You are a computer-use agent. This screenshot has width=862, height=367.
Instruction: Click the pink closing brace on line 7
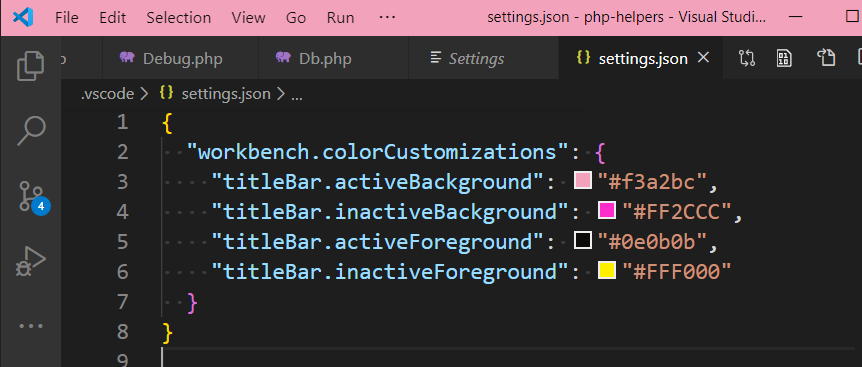192,303
